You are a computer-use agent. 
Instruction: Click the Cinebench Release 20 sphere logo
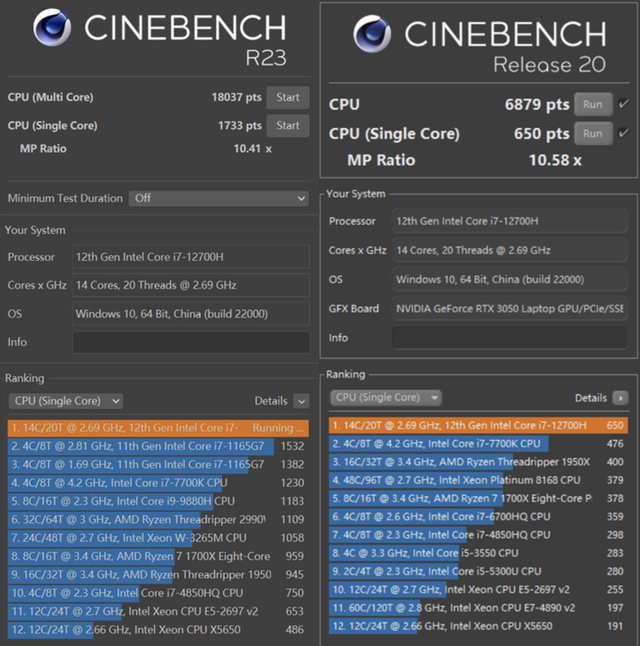(x=372, y=35)
